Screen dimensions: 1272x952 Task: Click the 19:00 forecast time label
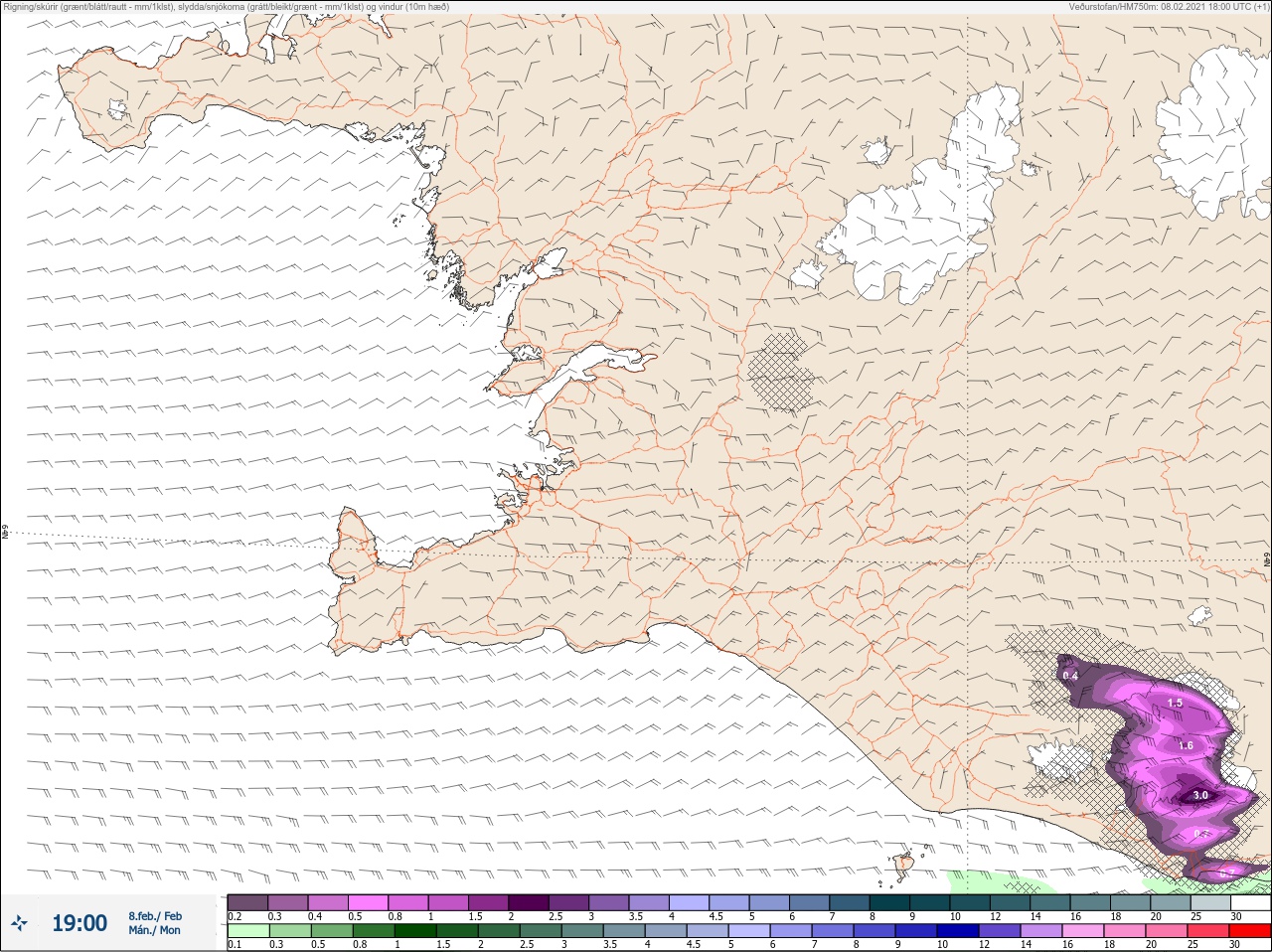click(x=79, y=923)
